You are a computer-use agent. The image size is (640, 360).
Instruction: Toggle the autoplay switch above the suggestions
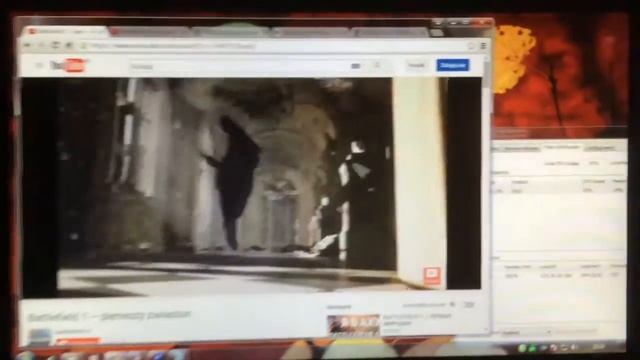tap(469, 305)
